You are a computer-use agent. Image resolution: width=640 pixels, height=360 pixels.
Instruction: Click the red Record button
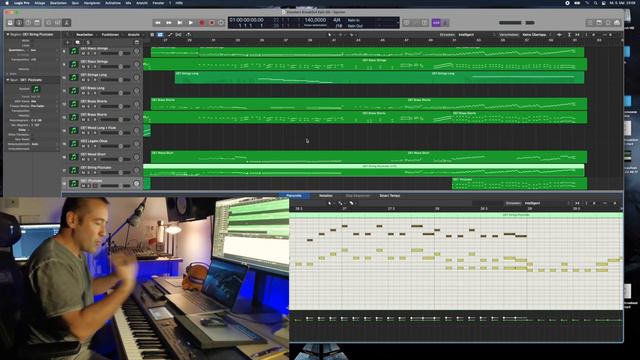pyautogui.click(x=202, y=23)
